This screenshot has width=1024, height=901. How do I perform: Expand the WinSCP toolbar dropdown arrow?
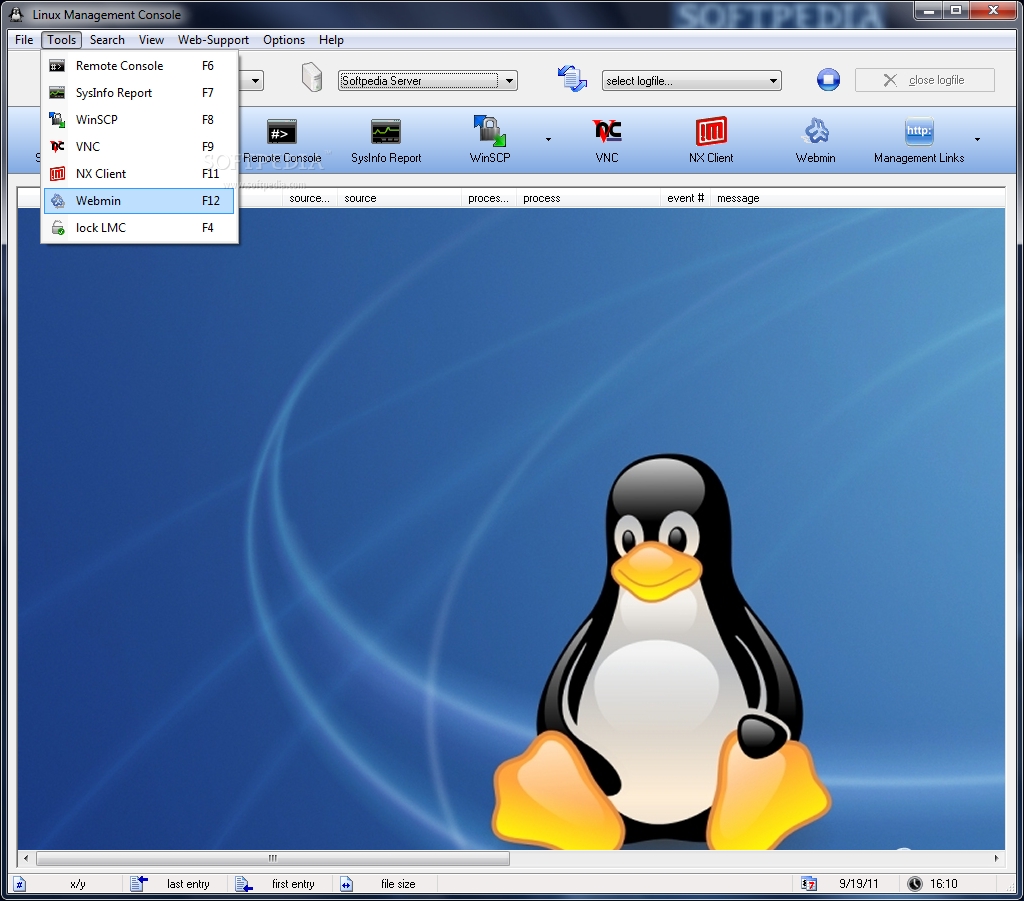(x=548, y=139)
